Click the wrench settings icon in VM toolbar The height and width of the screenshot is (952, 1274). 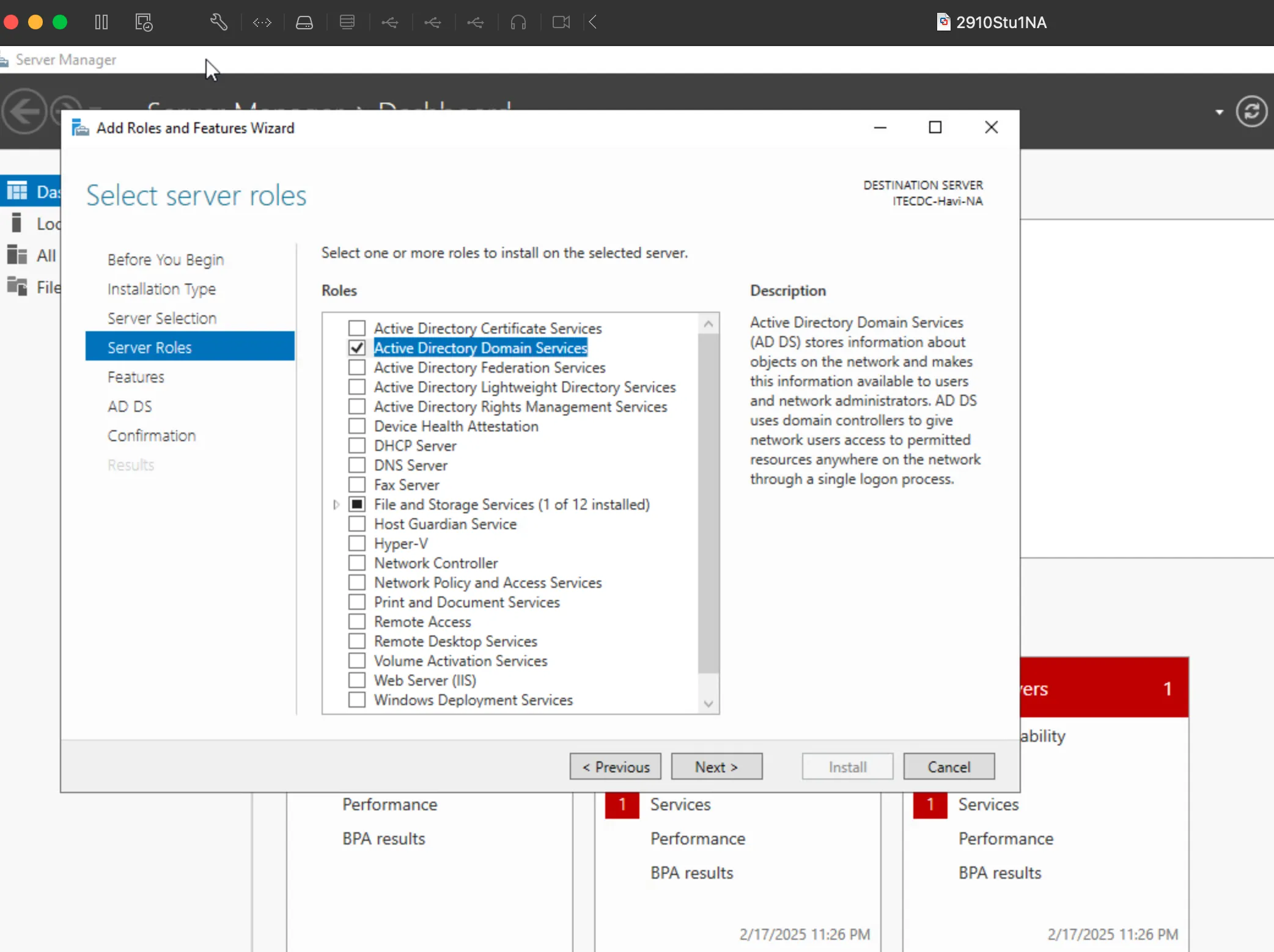(x=219, y=23)
